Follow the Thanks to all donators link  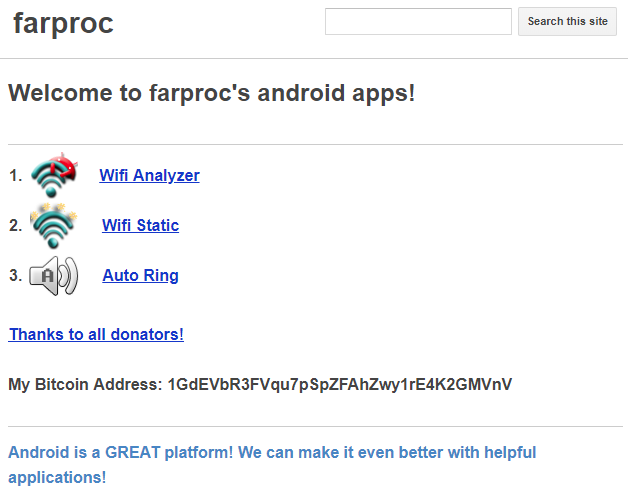pos(96,334)
